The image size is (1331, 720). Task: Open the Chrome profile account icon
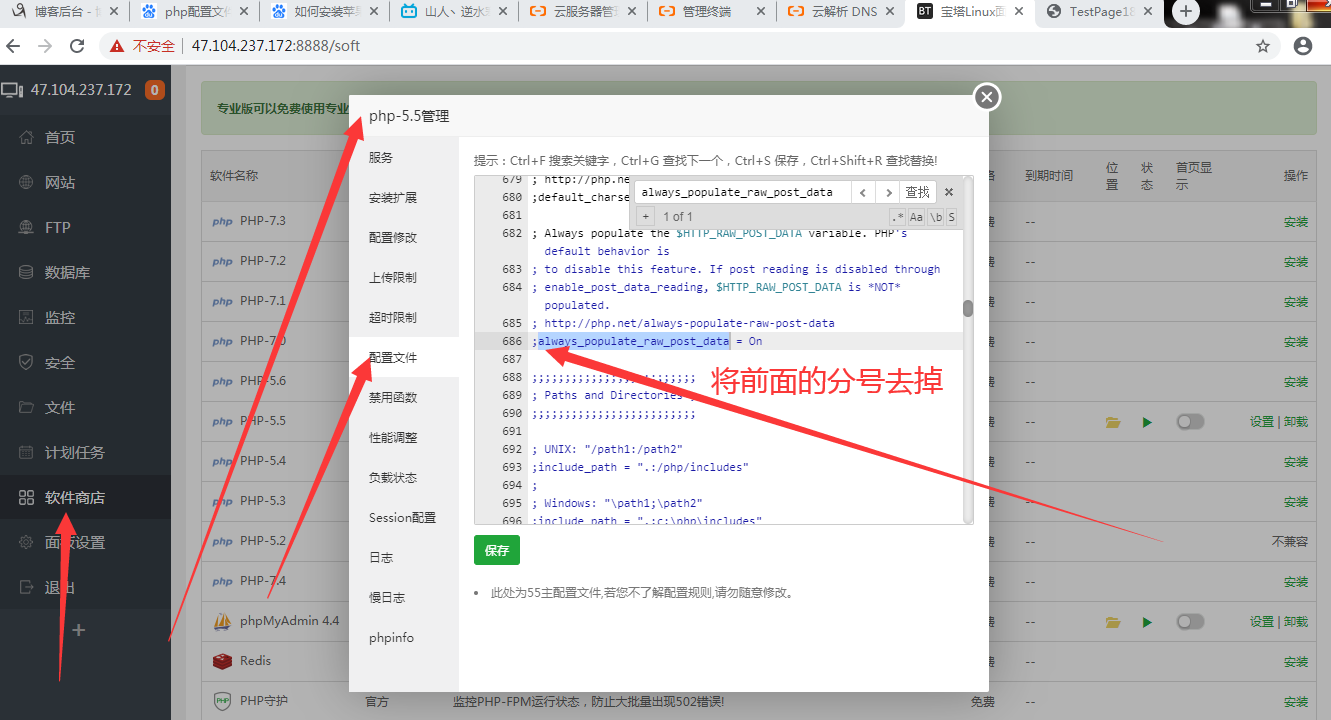click(1303, 46)
